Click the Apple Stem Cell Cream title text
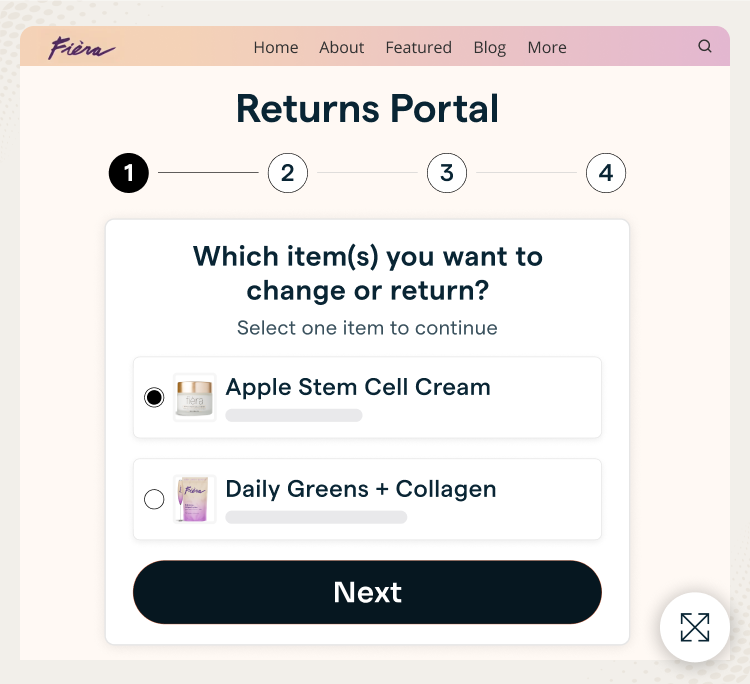Image resolution: width=750 pixels, height=684 pixels. (358, 387)
